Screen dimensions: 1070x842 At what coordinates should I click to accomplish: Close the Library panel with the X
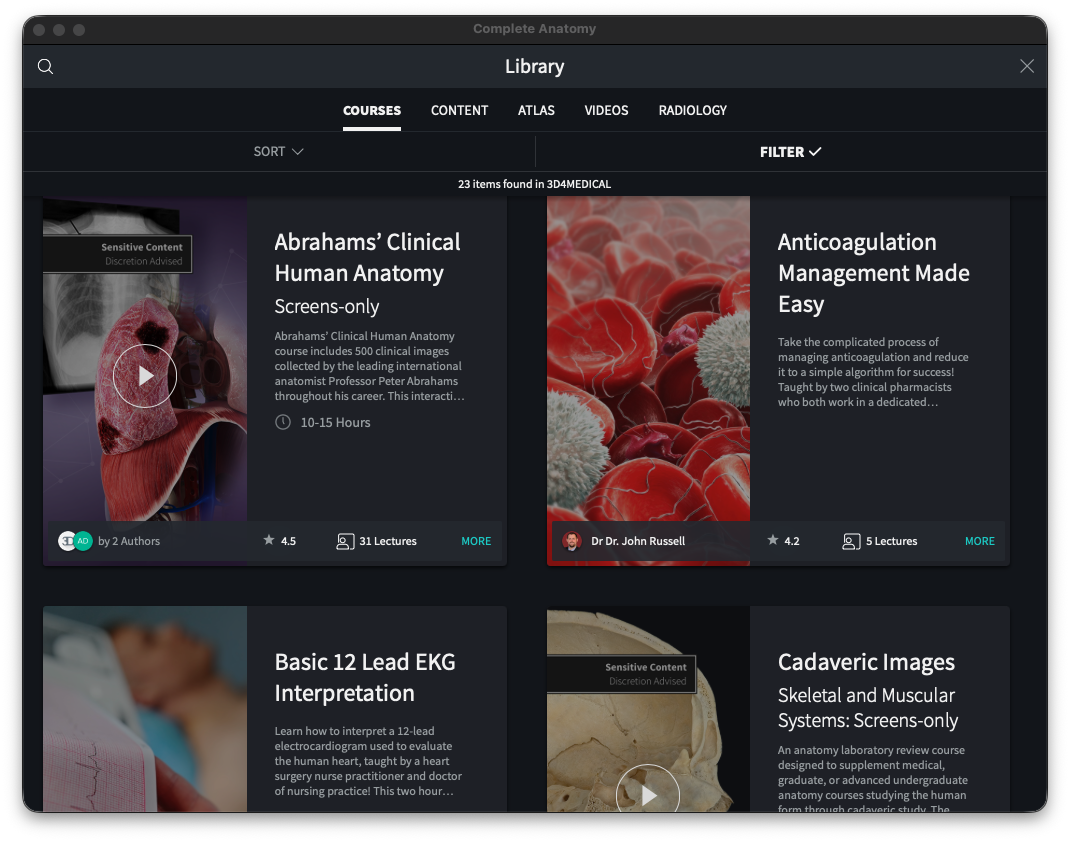point(1026,66)
